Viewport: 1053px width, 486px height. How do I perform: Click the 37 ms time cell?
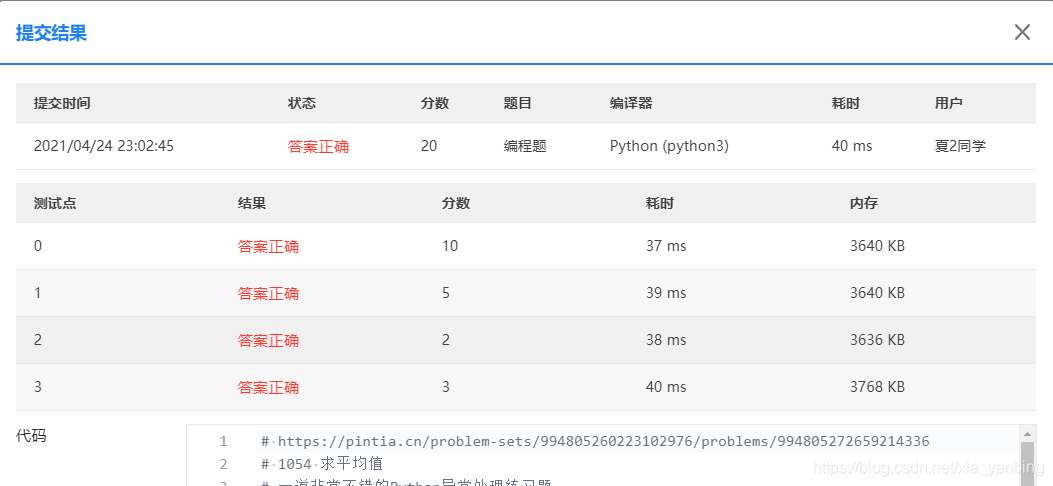(666, 246)
